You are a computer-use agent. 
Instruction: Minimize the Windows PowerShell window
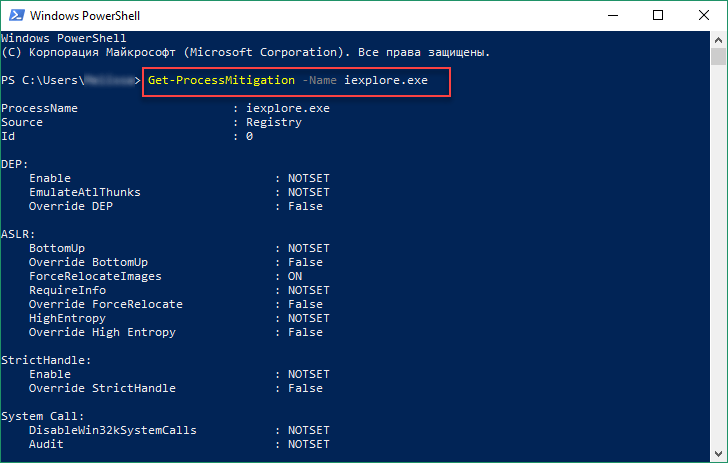(612, 15)
